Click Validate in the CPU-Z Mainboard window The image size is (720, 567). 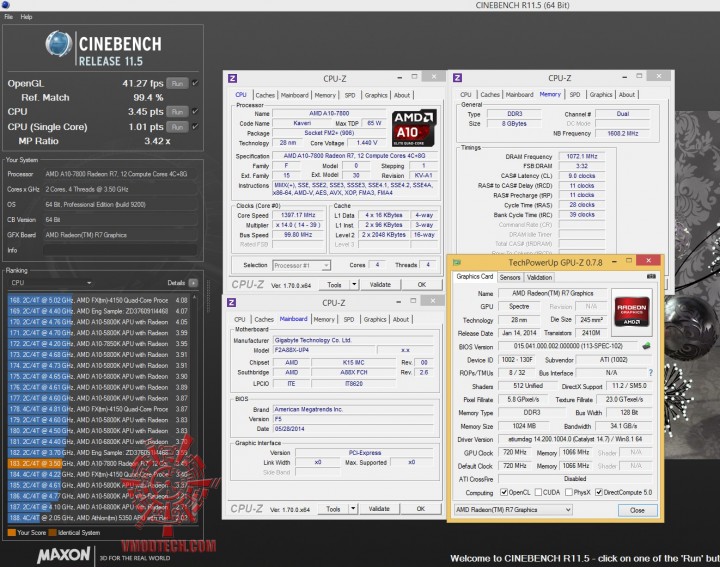pyautogui.click(x=379, y=509)
